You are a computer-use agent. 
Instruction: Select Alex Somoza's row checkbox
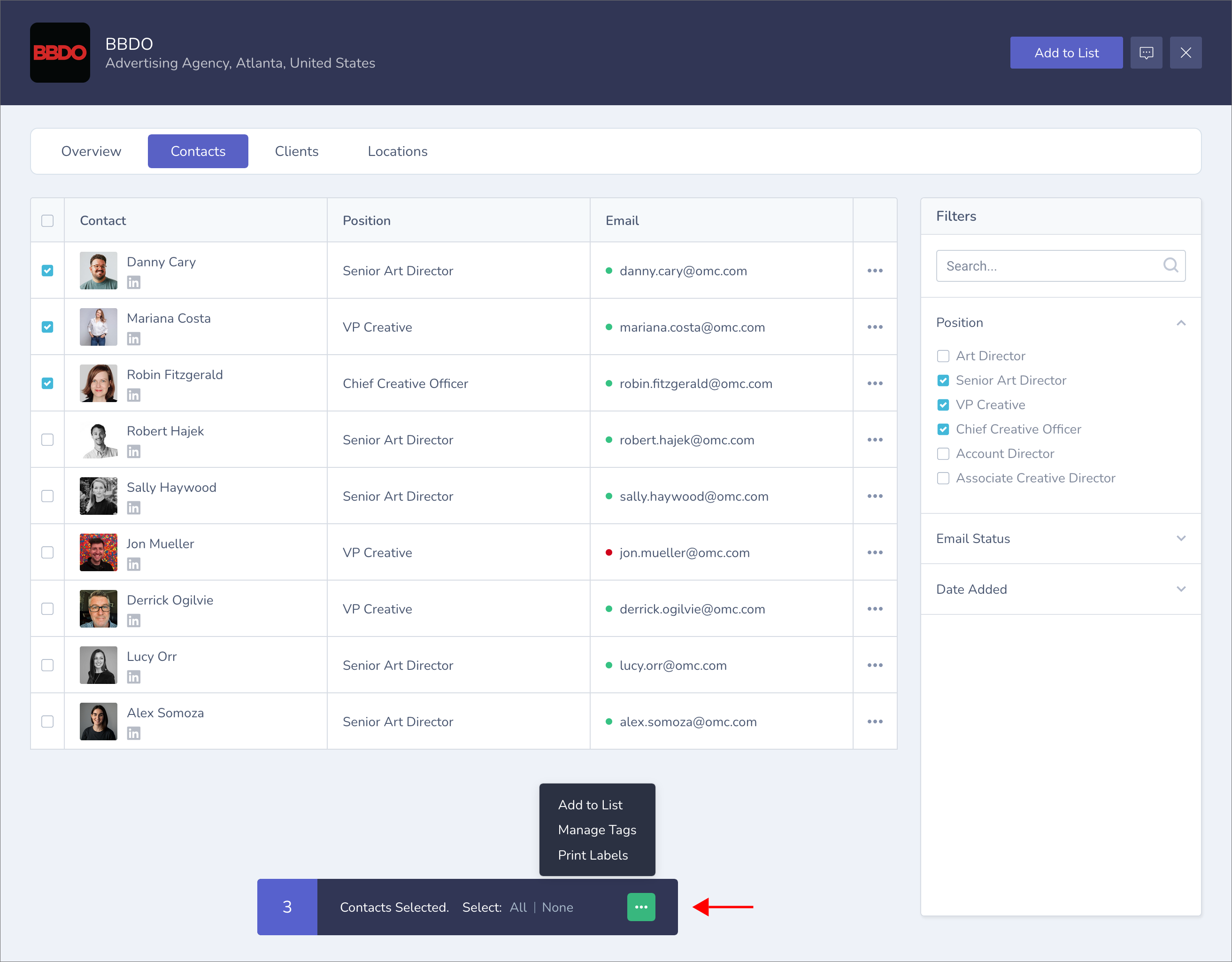coord(47,722)
